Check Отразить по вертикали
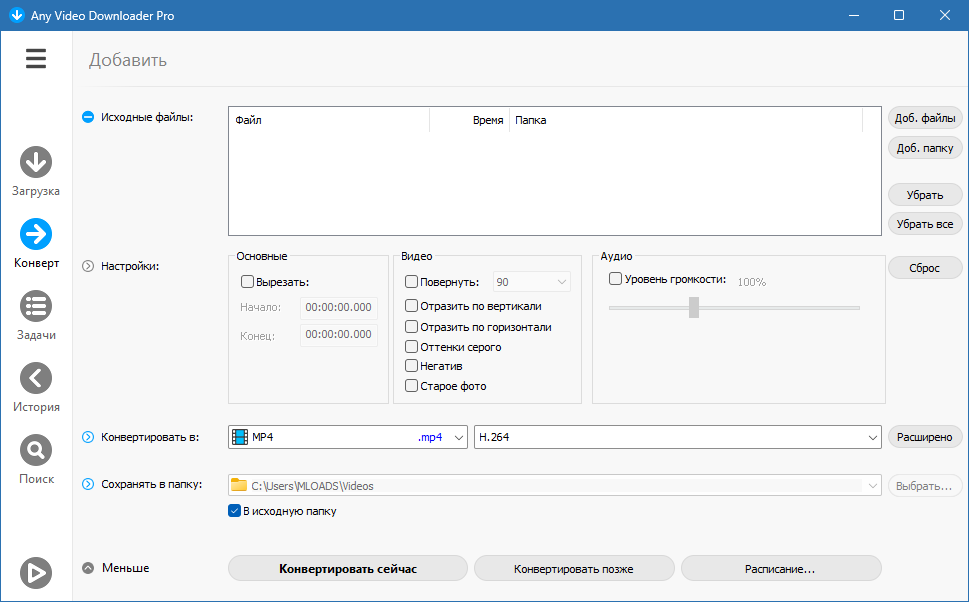Screen dimensions: 969x602 coord(411,305)
